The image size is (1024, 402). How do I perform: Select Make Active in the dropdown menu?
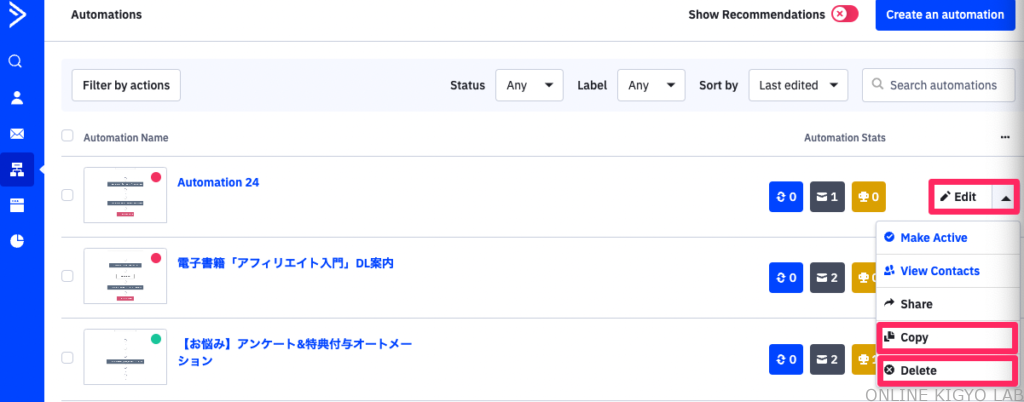pyautogui.click(x=947, y=238)
